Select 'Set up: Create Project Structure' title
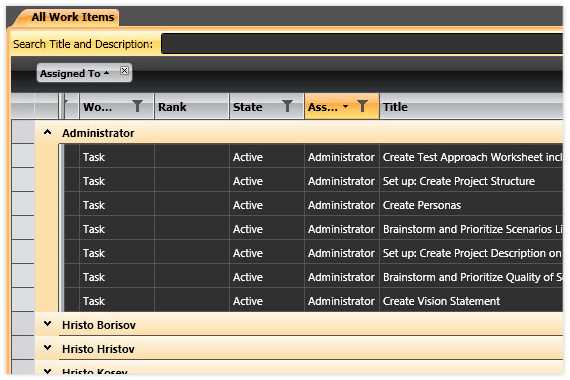This screenshot has width=570, height=380. click(x=471, y=181)
